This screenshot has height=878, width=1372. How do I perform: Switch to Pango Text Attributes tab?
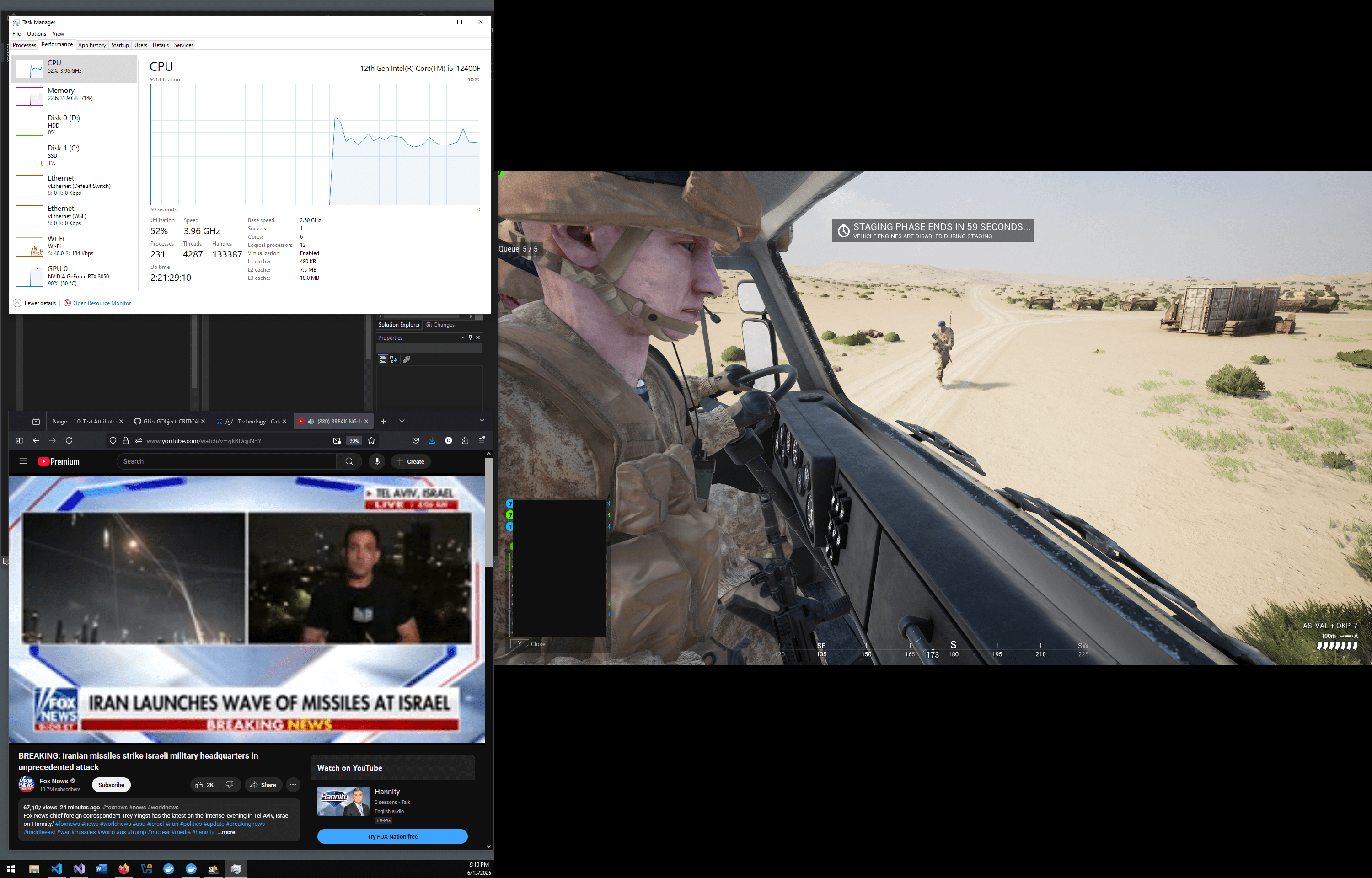tap(84, 421)
